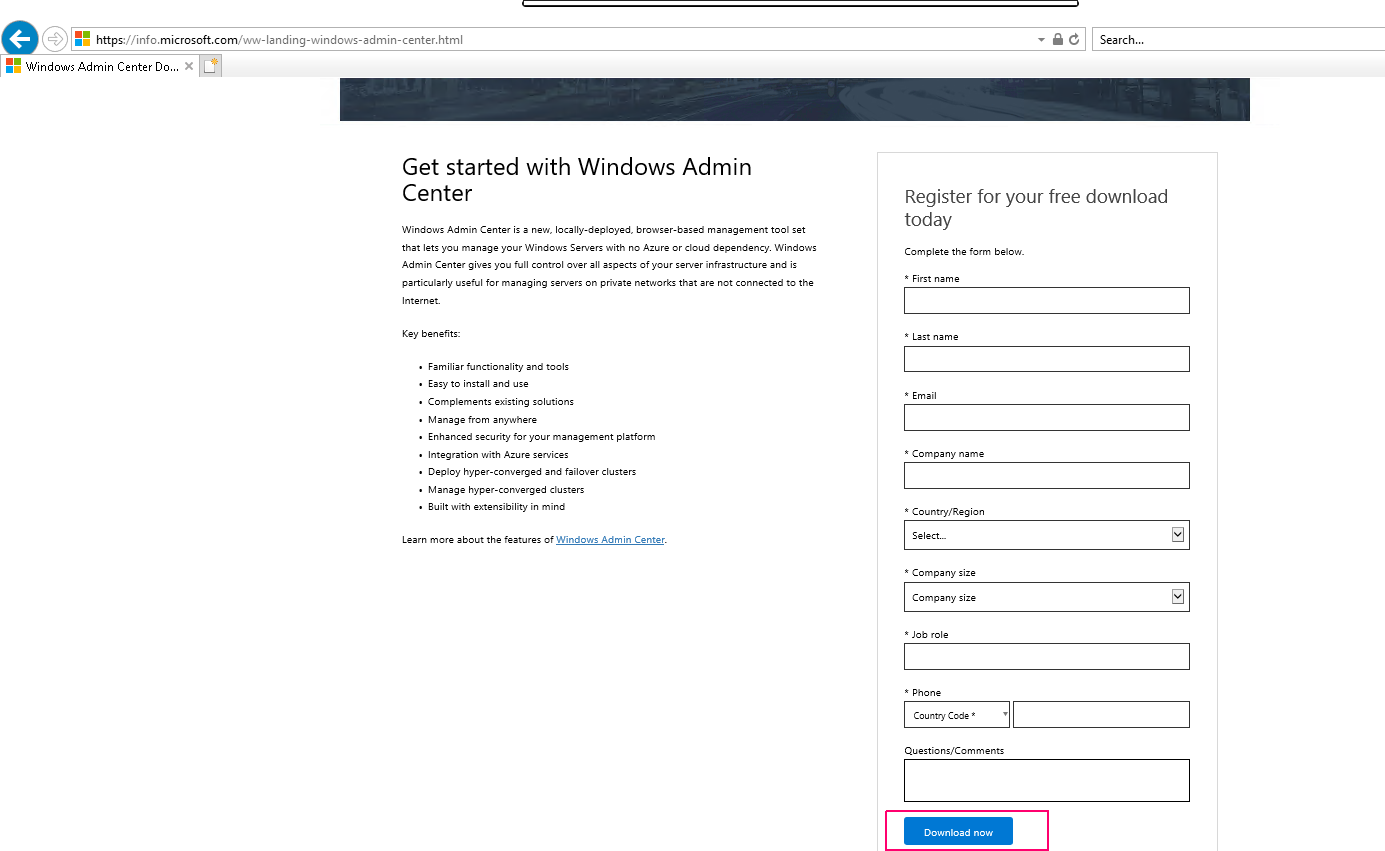
Task: Click 'Complements existing solutions' bullet text
Action: 501,402
